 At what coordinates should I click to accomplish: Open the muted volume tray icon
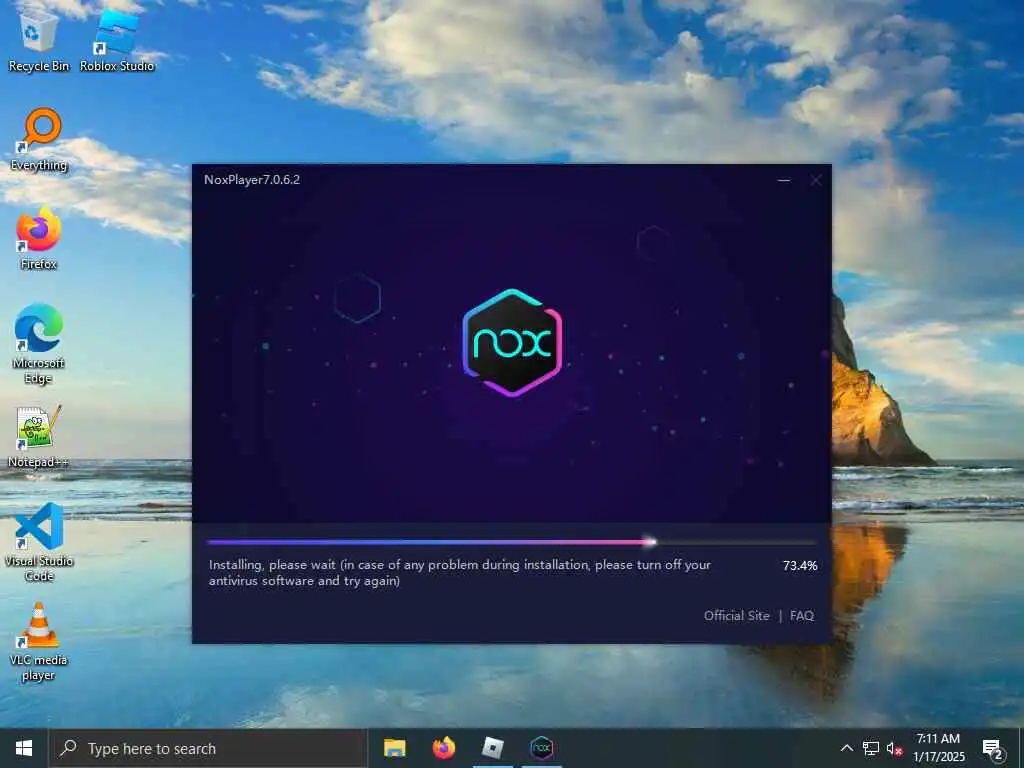[894, 748]
